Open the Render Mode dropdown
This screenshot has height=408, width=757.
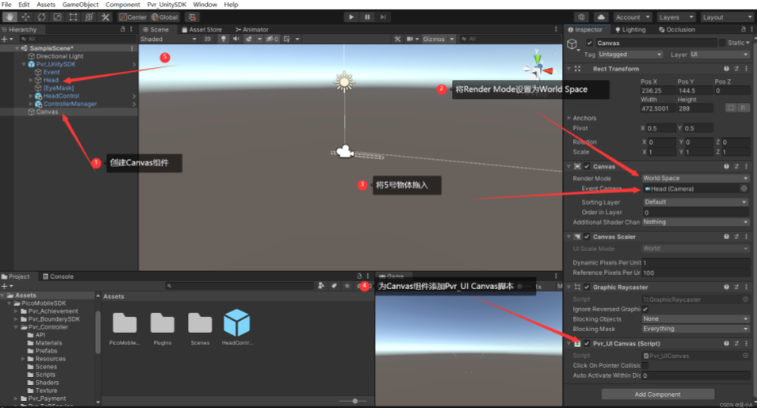pos(694,178)
